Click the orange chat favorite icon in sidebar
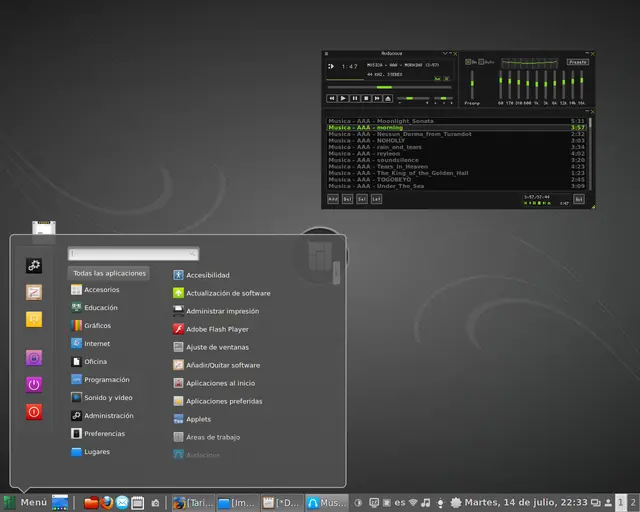 34,319
